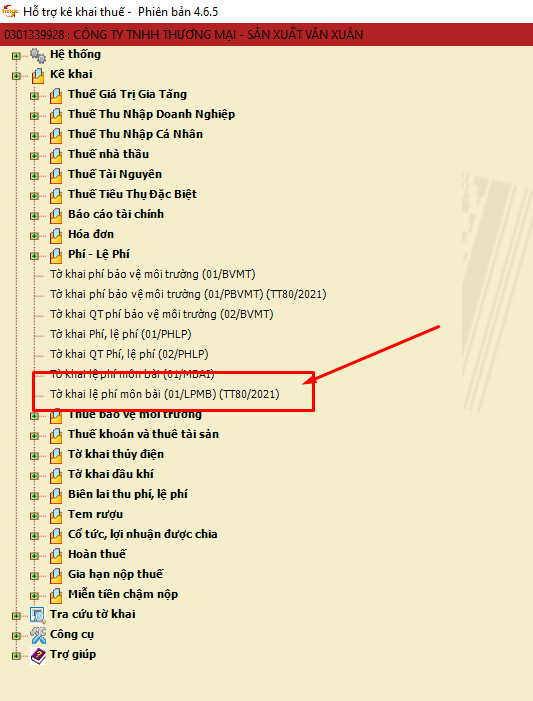Expand the Thuế Thu Nhập Cá Nhân node
This screenshot has width=533, height=701.
(34, 136)
